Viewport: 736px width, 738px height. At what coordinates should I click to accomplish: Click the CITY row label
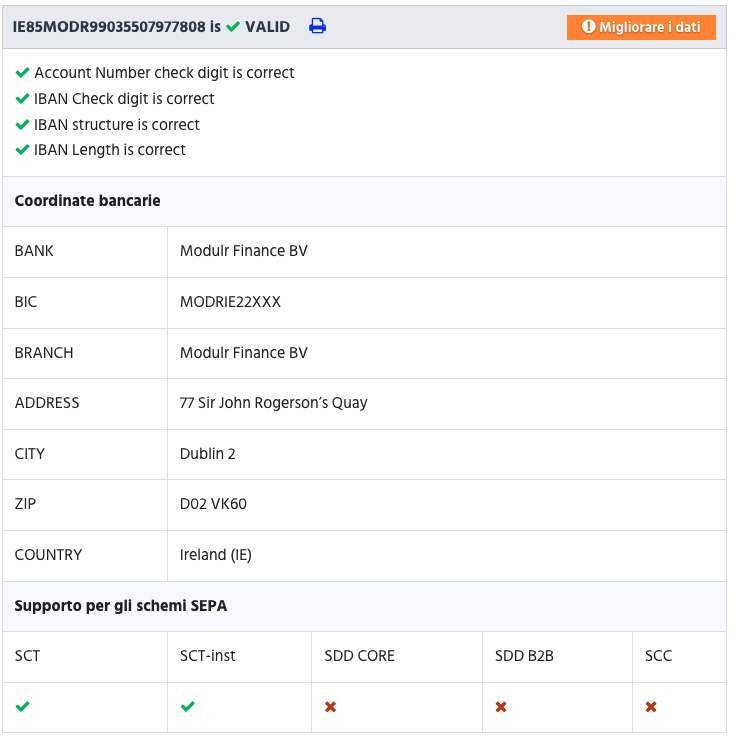30,454
